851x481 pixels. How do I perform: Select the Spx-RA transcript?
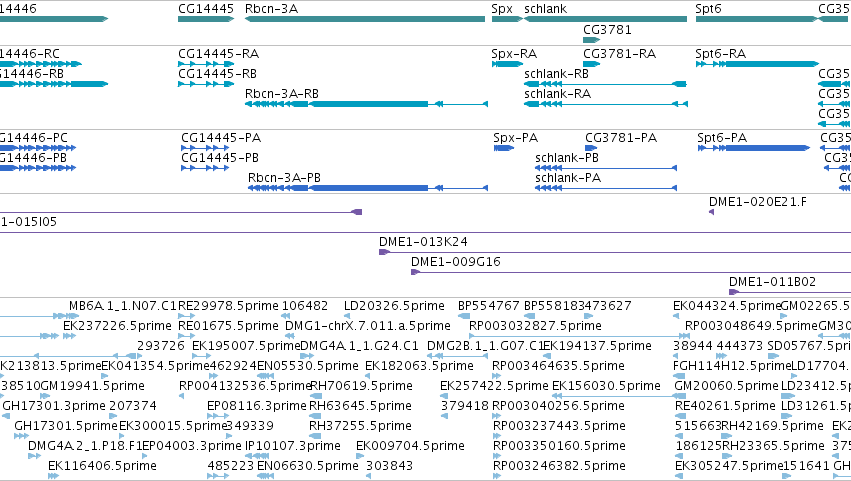click(x=507, y=64)
